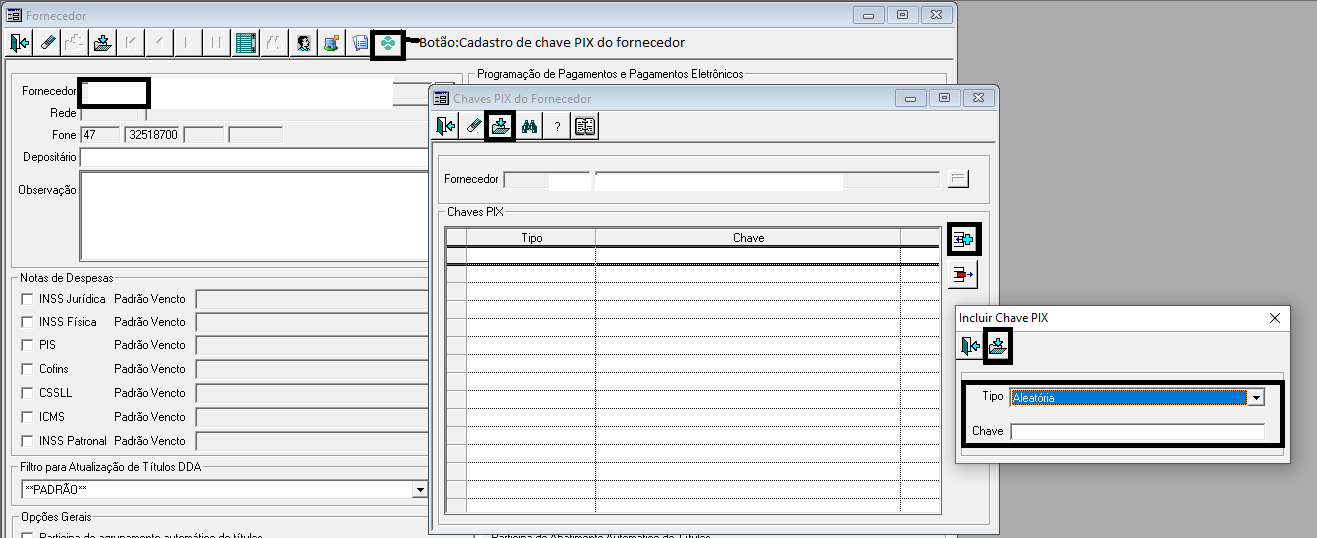Click the save icon in Fornecedor toolbar
This screenshot has height=538, width=1317.
[102, 43]
